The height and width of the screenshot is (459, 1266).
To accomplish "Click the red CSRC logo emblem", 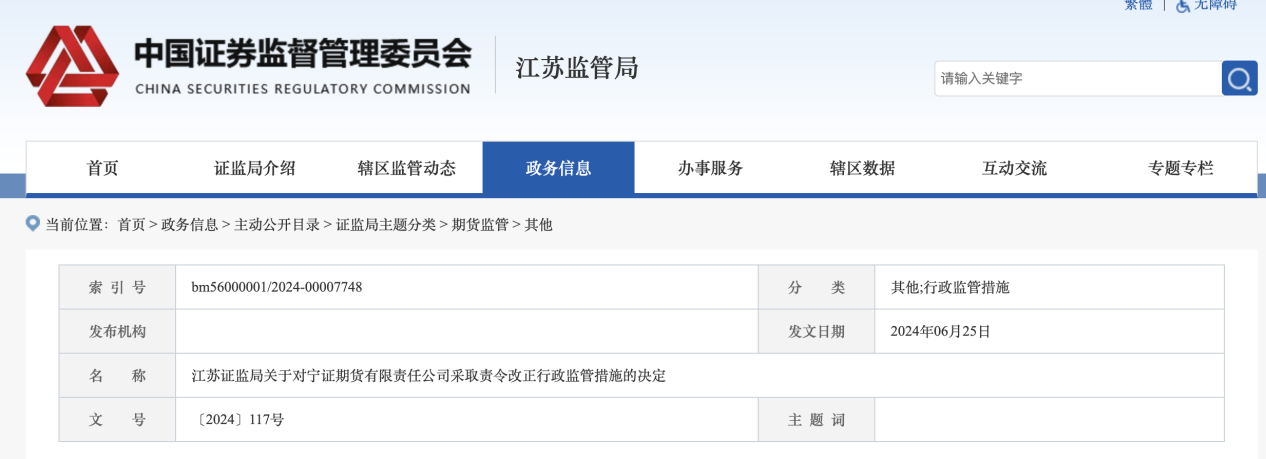I will coord(72,66).
